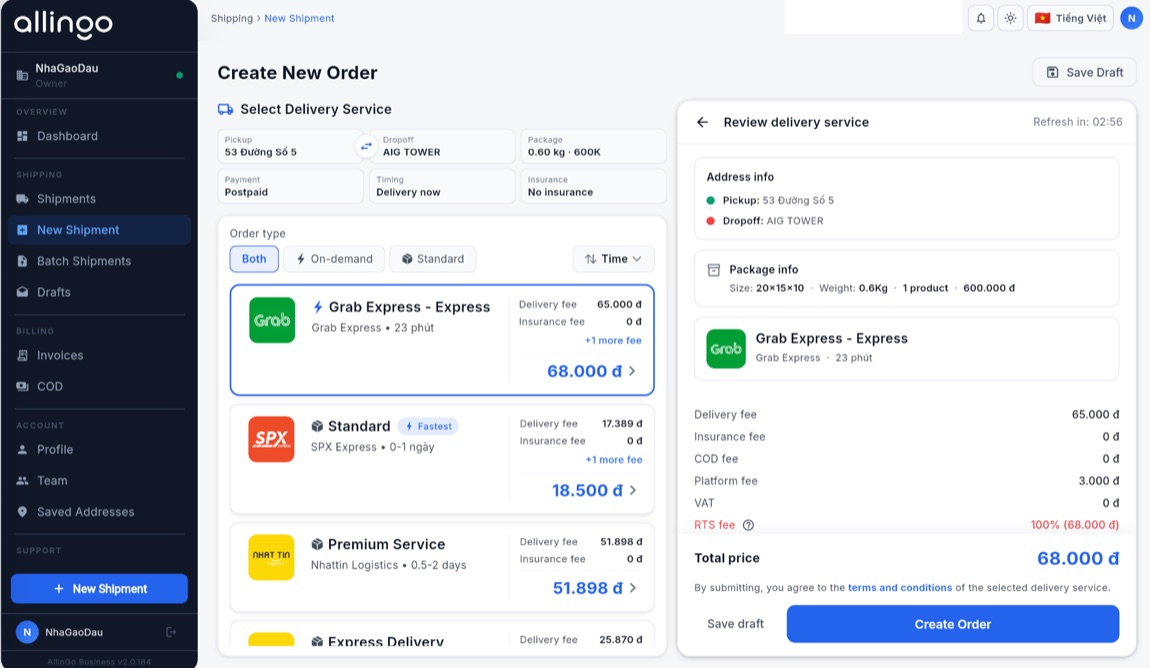Screen dimensions: 1150x668
Task: Click SPX logo in Standard card
Action: point(271,439)
